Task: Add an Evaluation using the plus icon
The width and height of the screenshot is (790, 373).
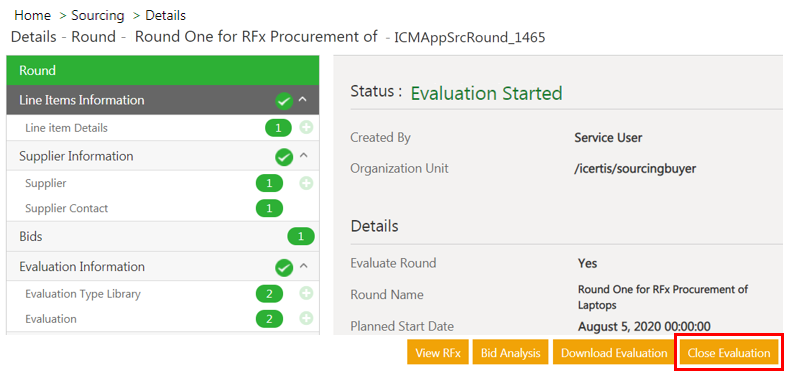Action: (x=306, y=319)
